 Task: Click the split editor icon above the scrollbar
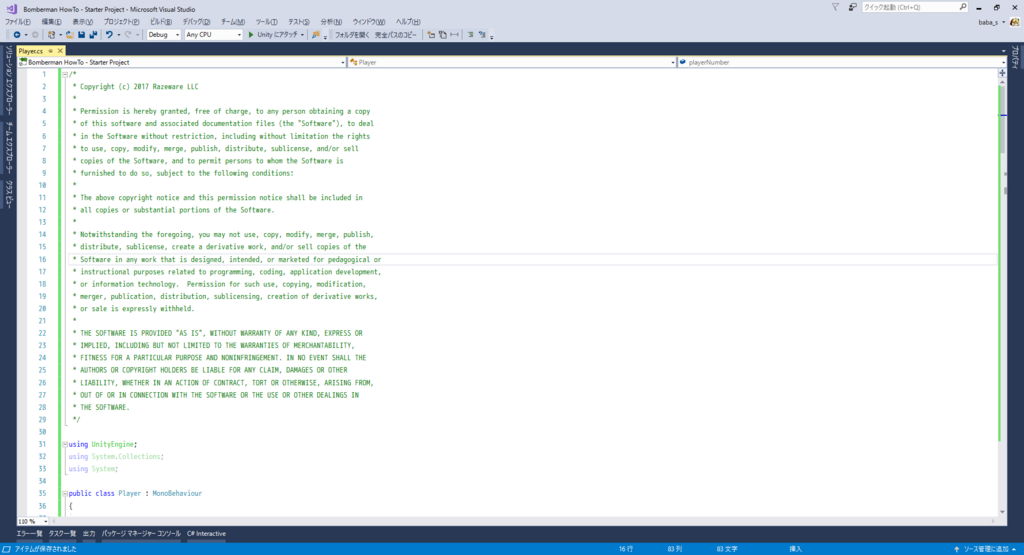pyautogui.click(x=1002, y=73)
